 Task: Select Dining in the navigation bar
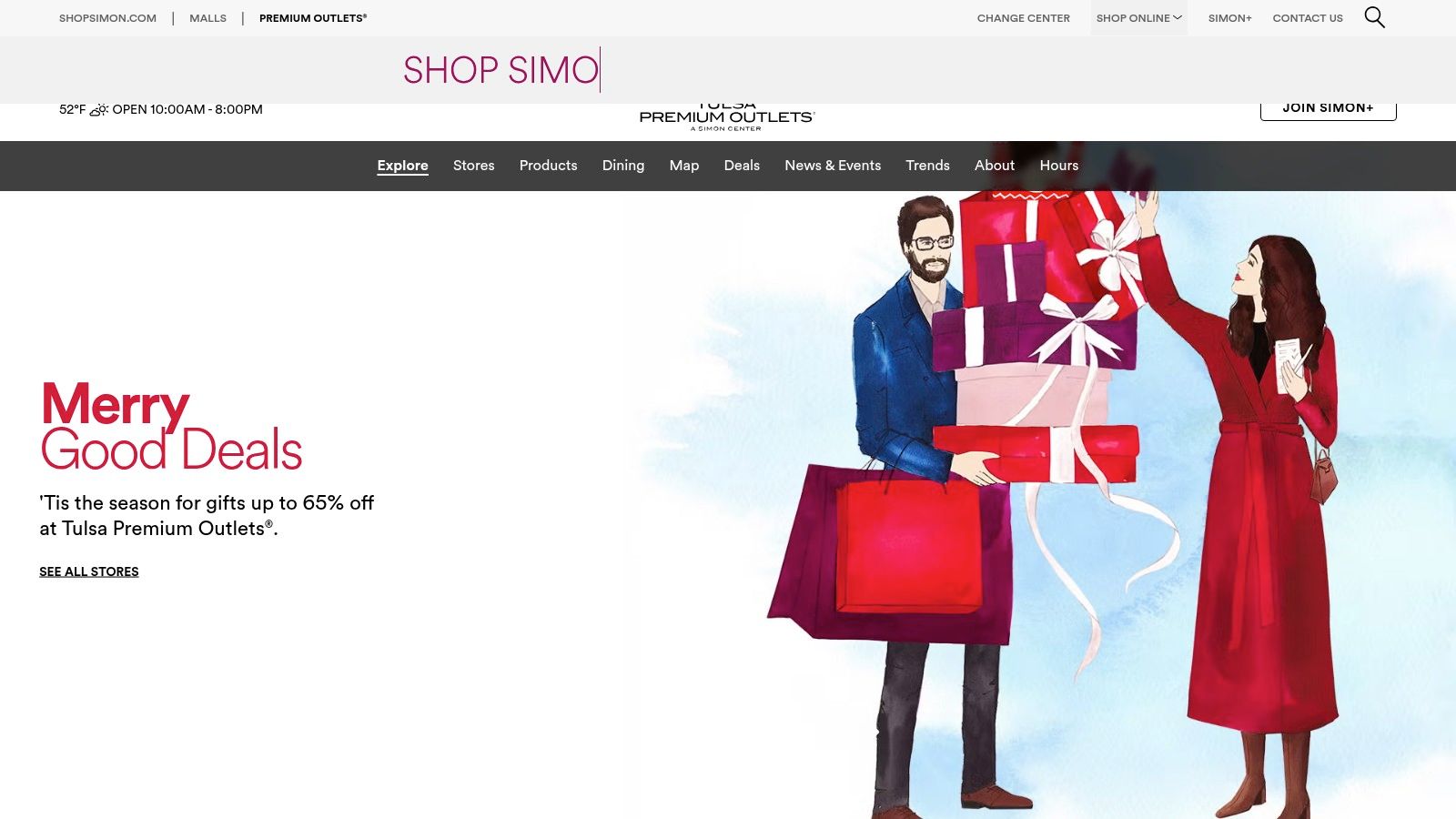point(623,166)
